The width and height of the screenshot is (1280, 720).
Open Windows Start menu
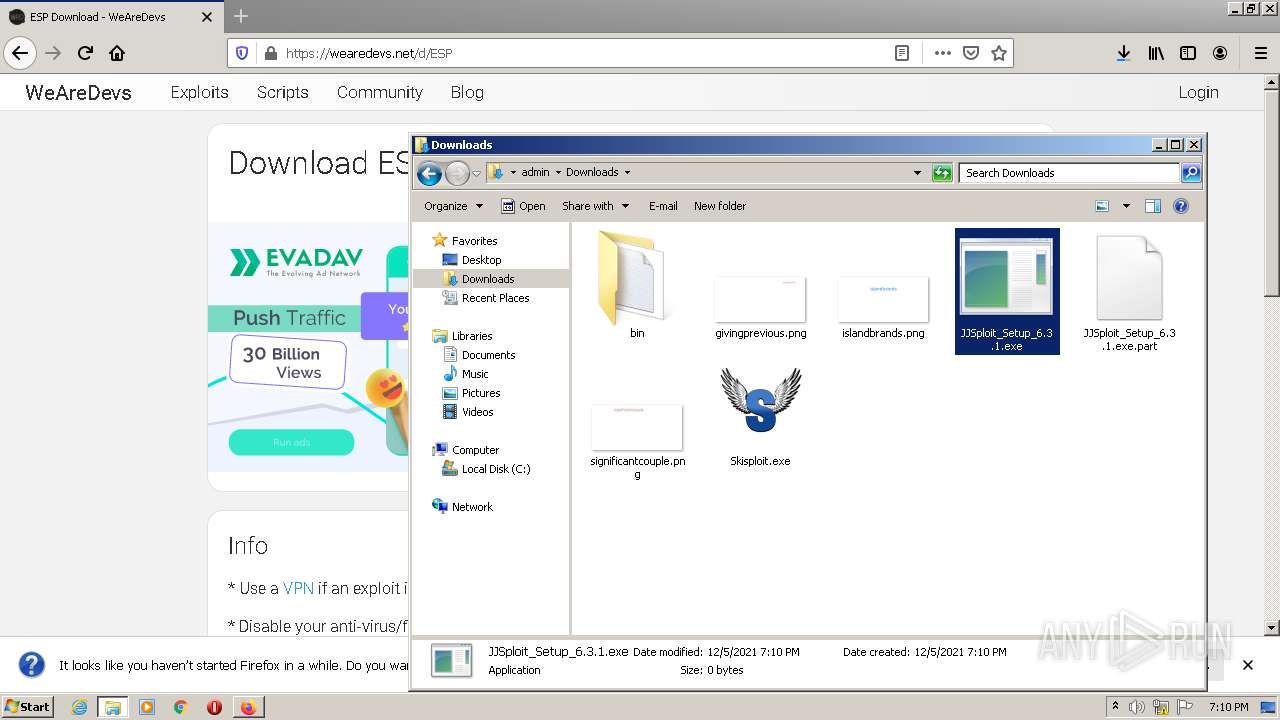click(28, 707)
